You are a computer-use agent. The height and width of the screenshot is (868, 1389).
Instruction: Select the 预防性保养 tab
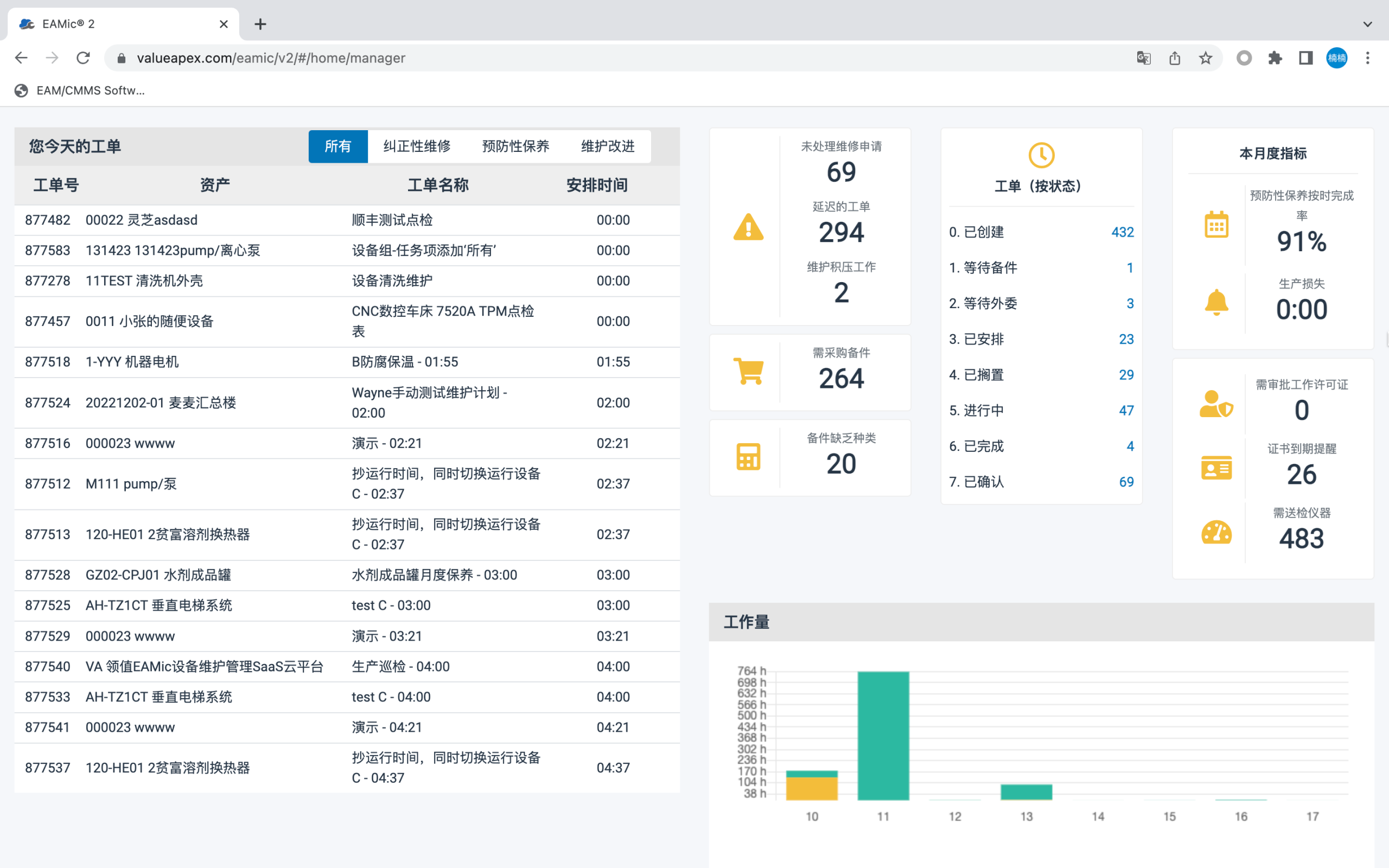pos(515,146)
